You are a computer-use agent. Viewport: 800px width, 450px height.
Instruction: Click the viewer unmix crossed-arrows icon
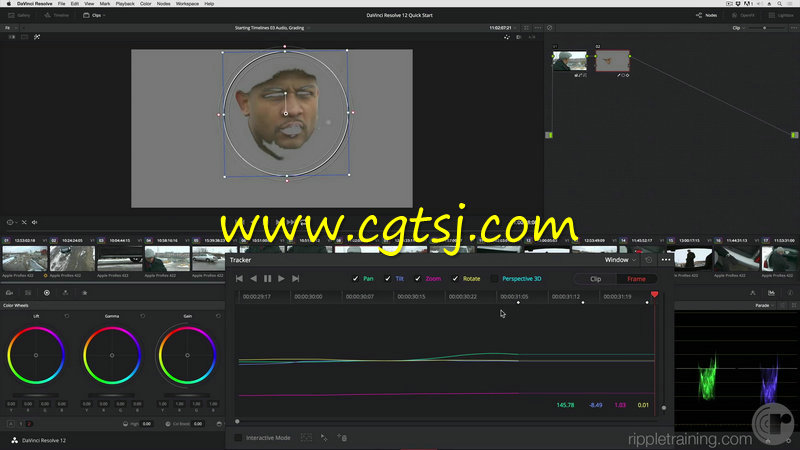24,222
